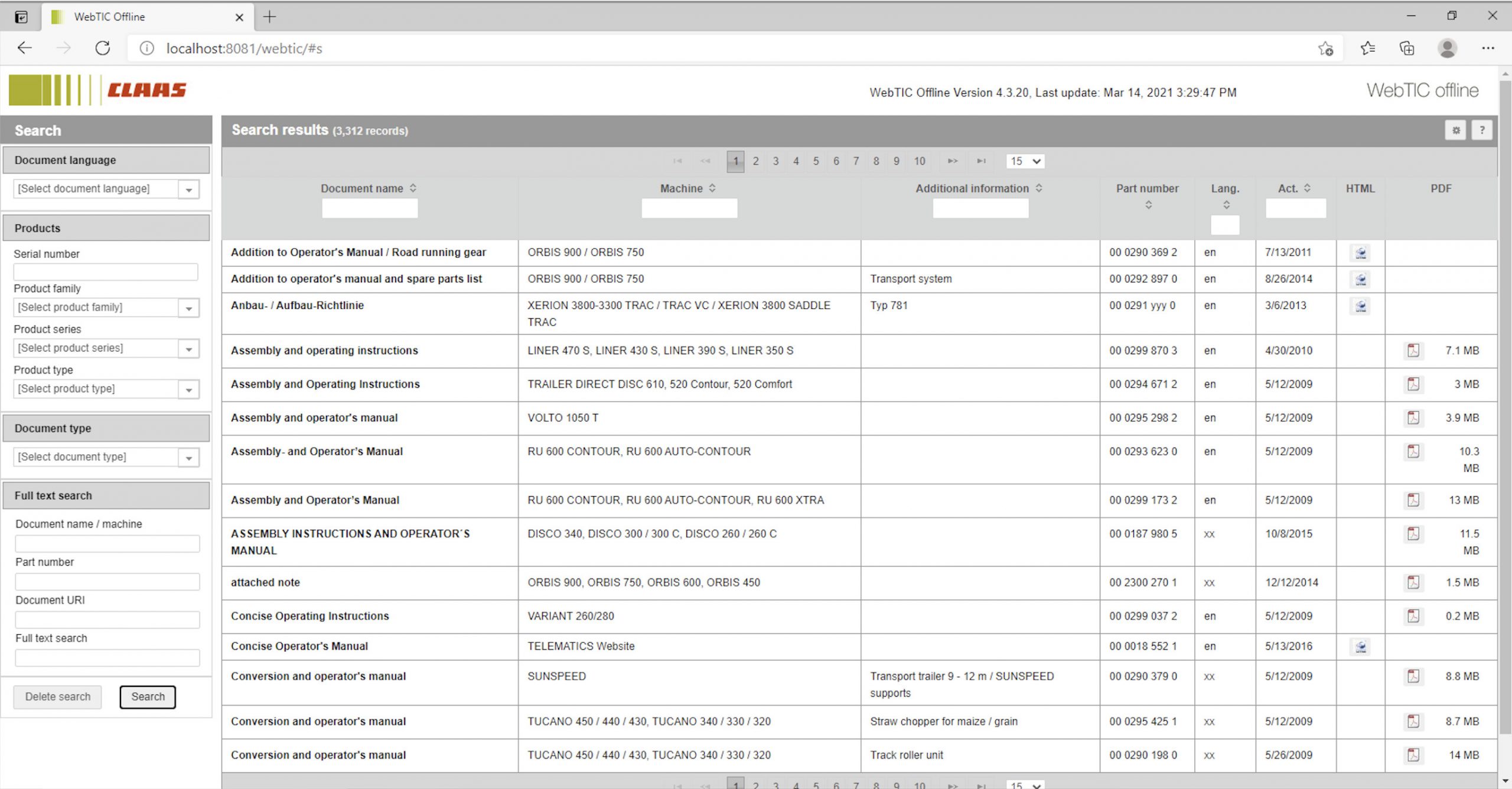This screenshot has height=789, width=1512.
Task: Change results per page using the 15 dropdown
Action: [1025, 161]
